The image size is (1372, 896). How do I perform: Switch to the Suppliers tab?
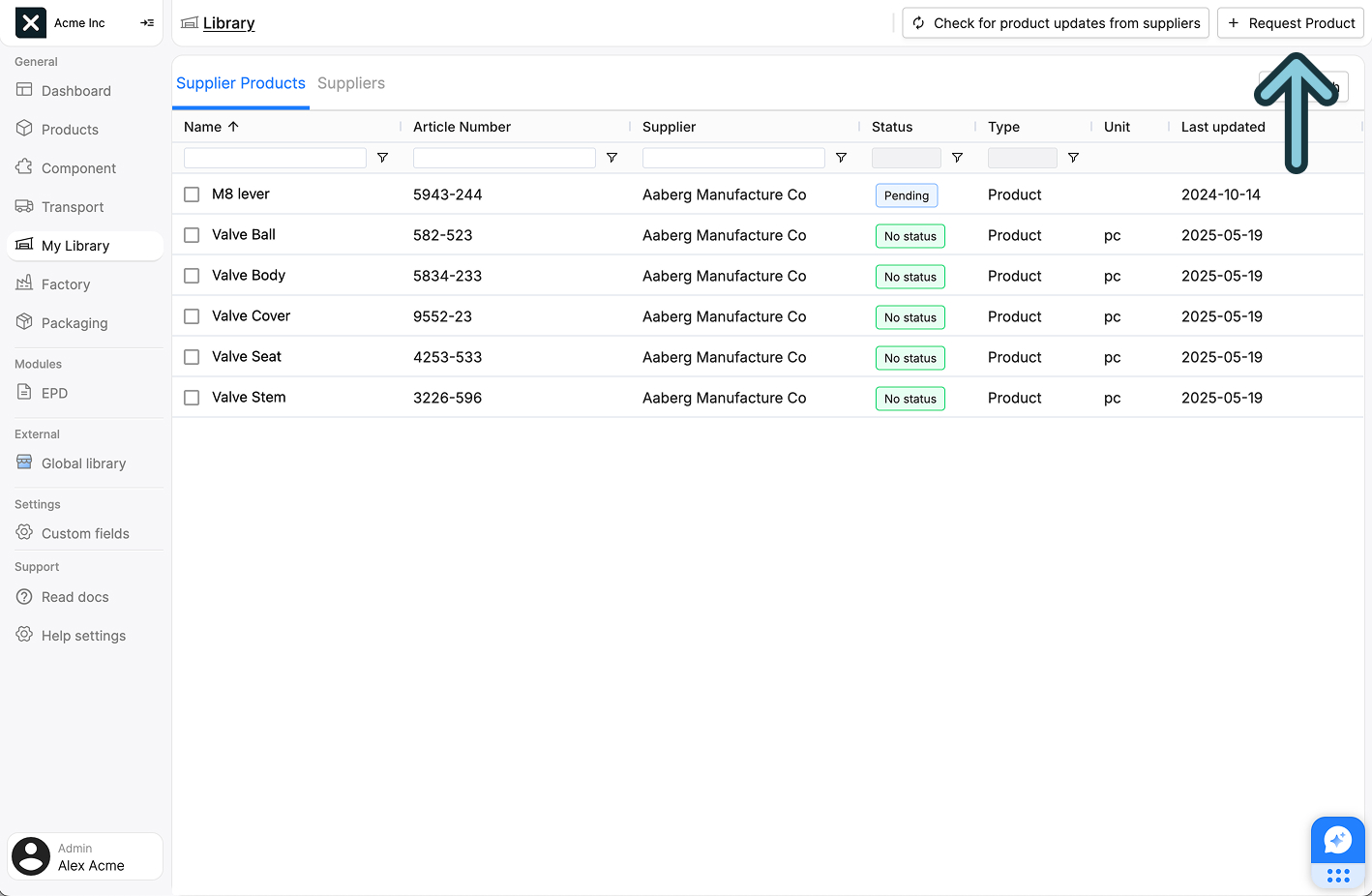350,83
